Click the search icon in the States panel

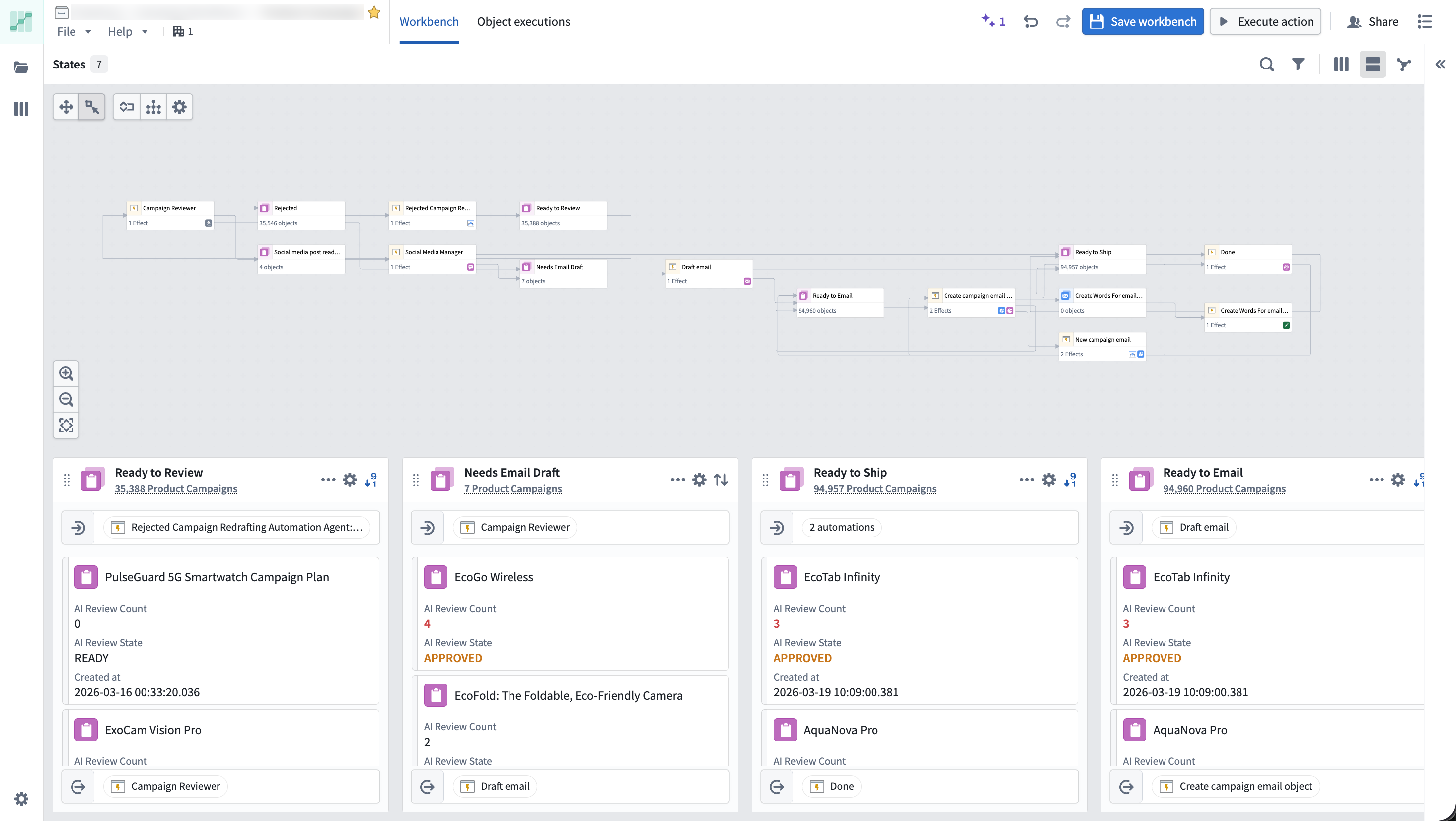tap(1267, 64)
